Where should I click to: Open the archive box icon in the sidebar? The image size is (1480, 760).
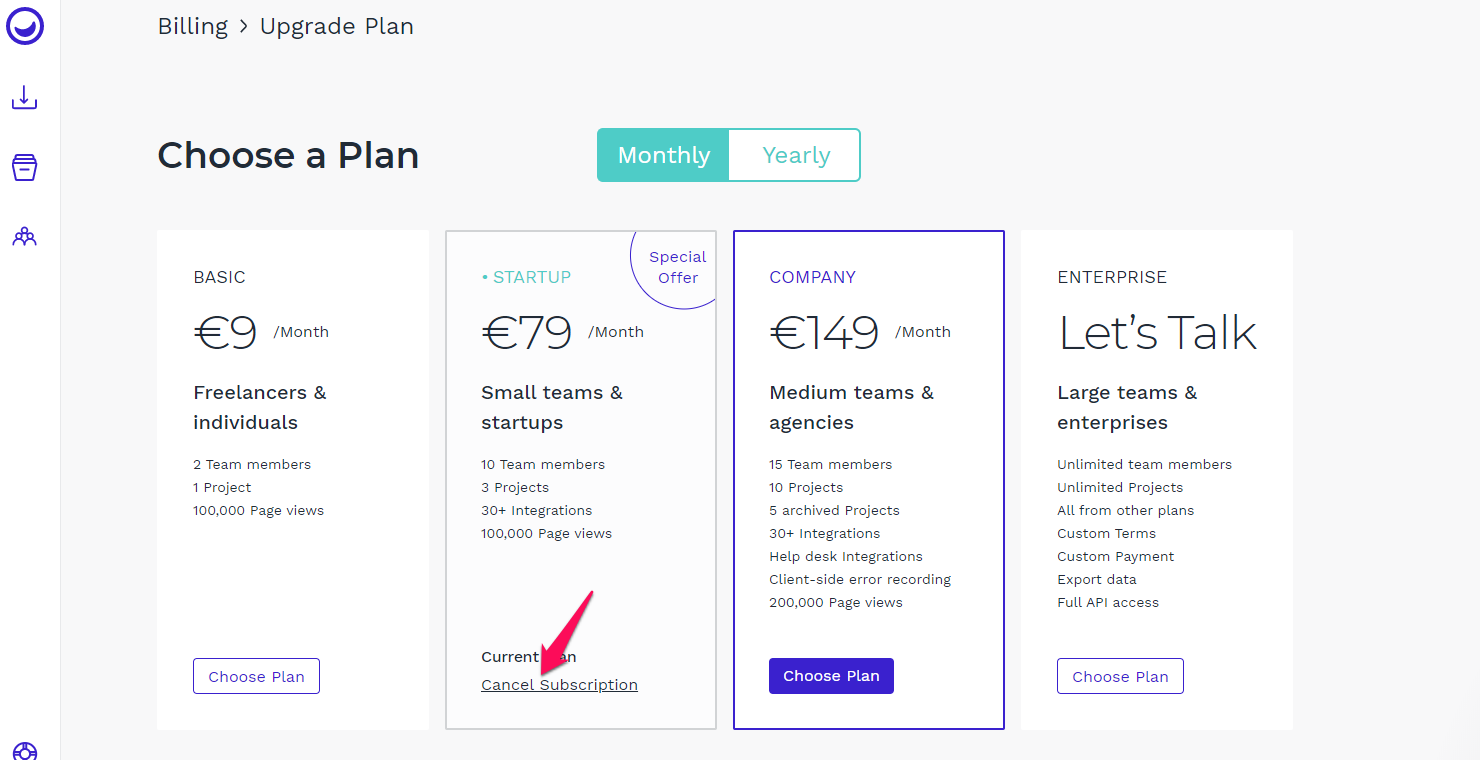pyautogui.click(x=24, y=167)
